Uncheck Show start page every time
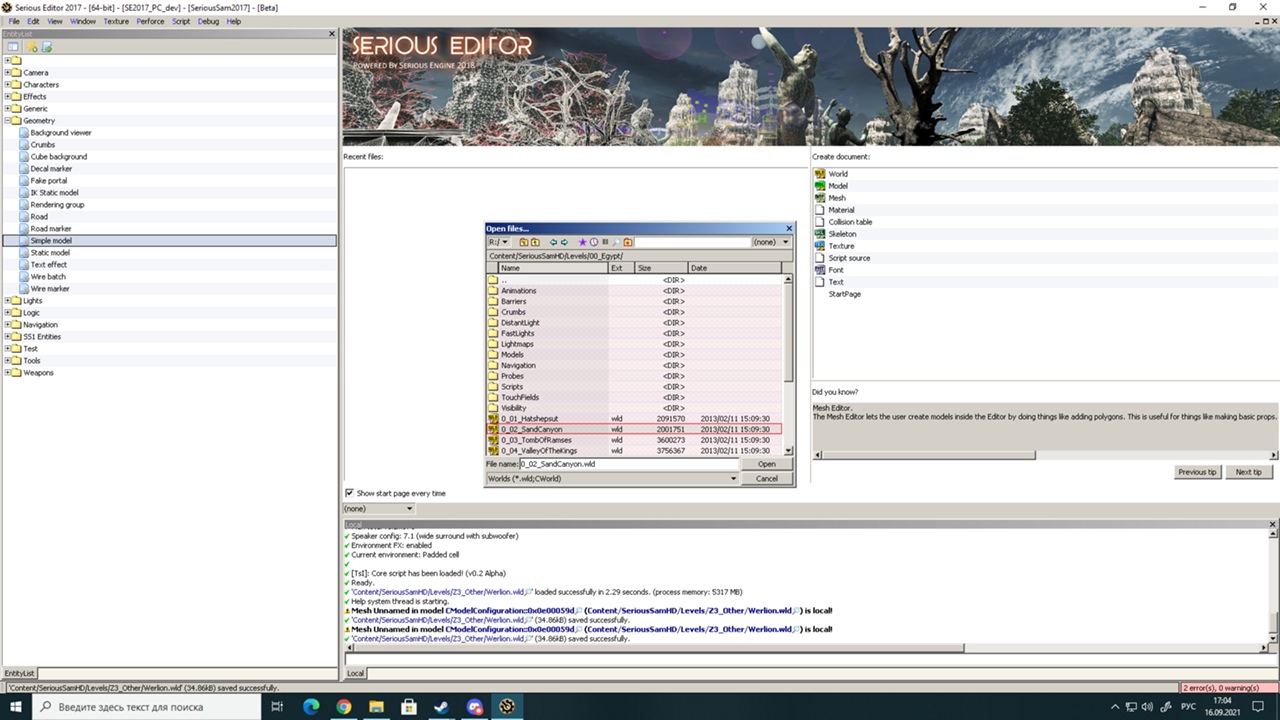This screenshot has width=1280, height=720. pyautogui.click(x=349, y=493)
